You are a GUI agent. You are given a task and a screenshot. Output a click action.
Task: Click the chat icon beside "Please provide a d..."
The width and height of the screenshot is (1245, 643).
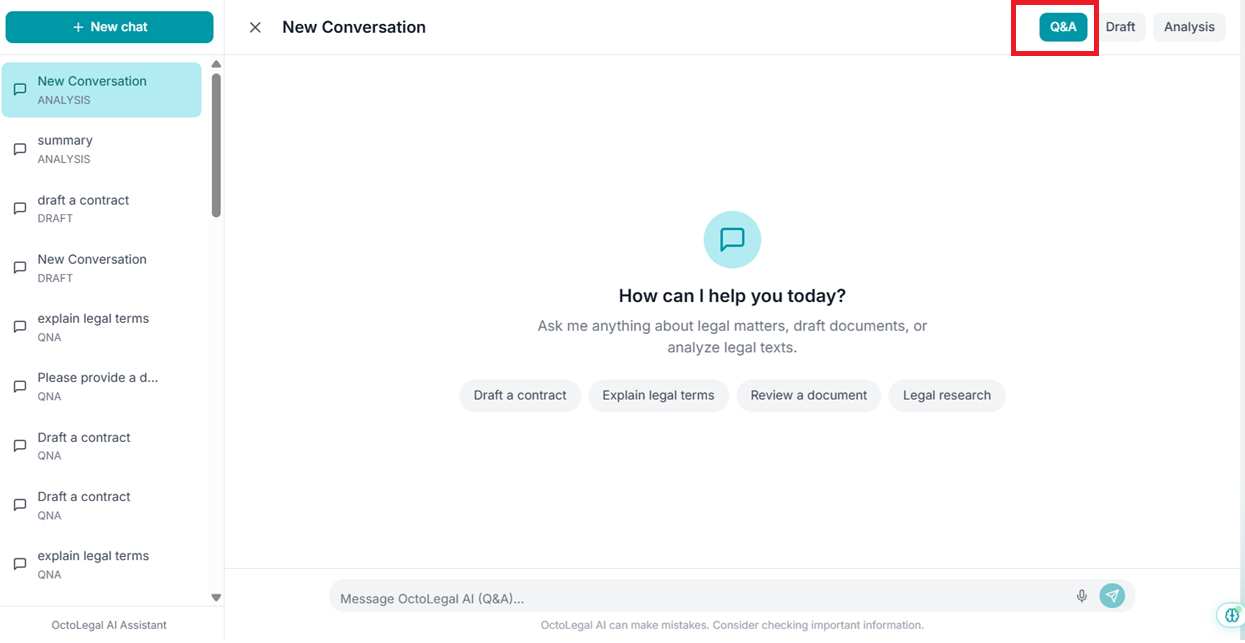tap(19, 386)
